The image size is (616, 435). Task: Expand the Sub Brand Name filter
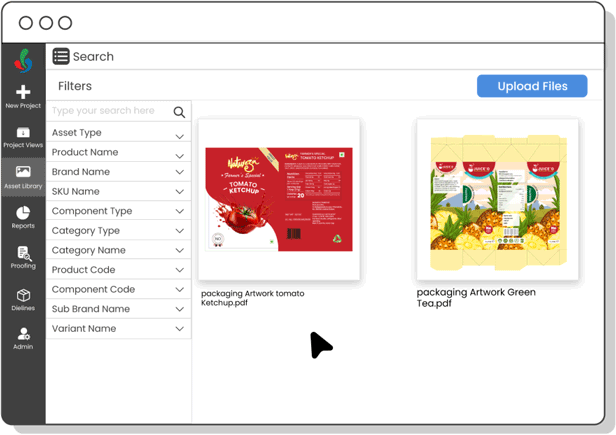tap(118, 309)
